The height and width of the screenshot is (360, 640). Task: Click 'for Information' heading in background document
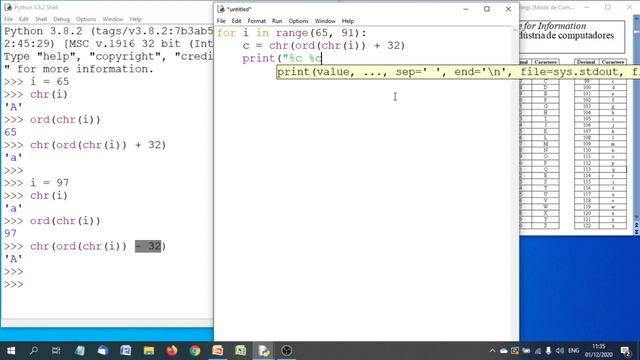(x=555, y=26)
